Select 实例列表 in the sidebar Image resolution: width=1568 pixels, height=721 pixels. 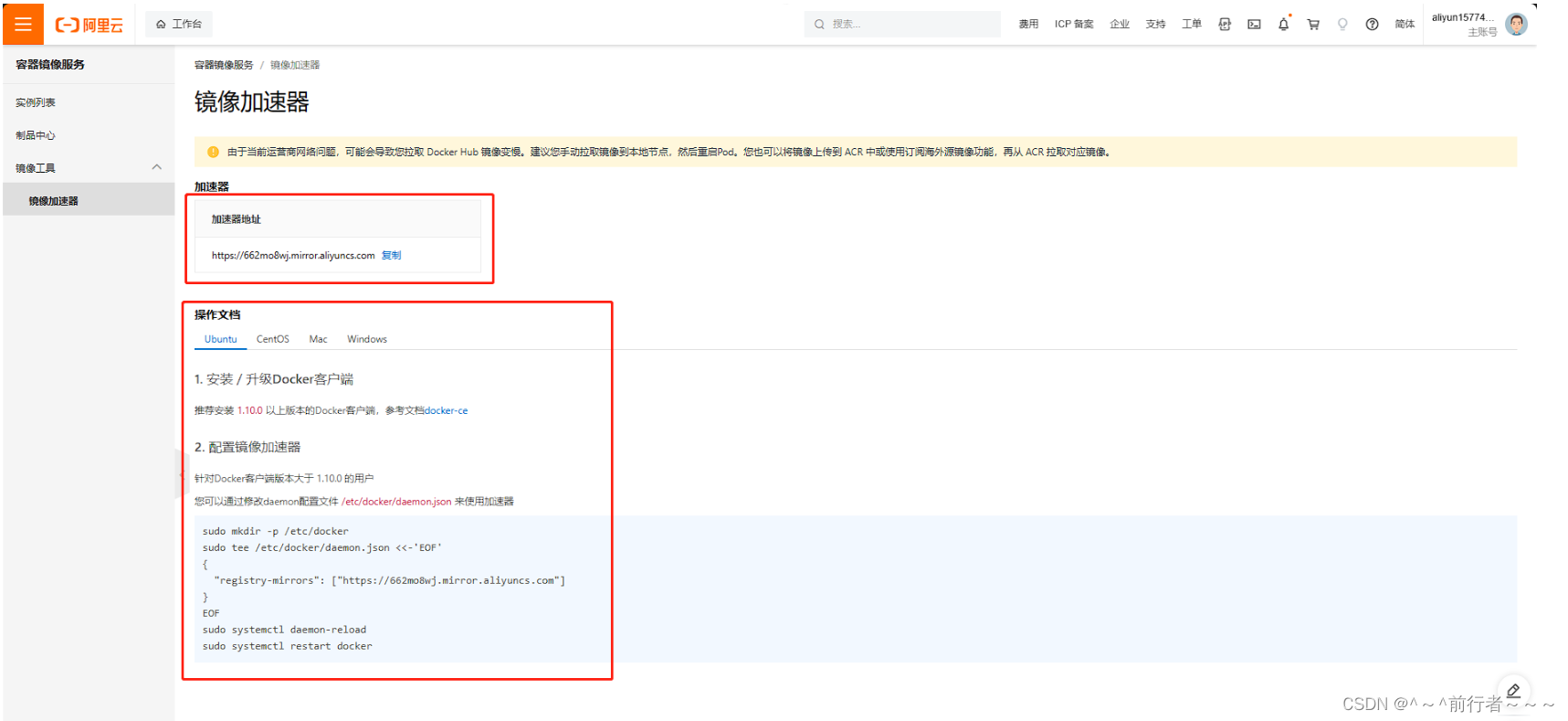36,102
